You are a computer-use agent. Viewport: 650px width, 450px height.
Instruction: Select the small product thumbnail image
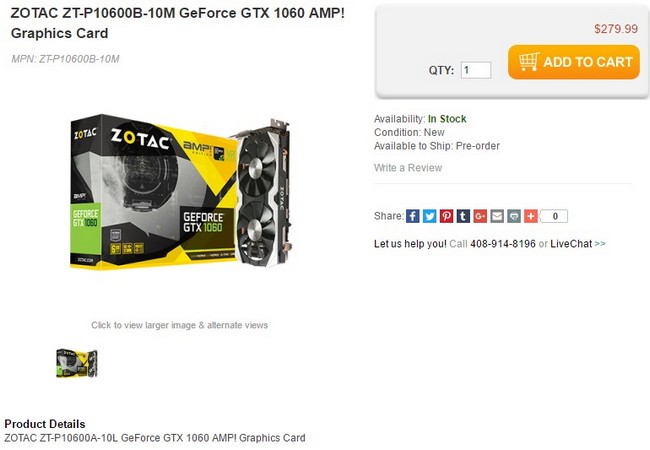77,363
